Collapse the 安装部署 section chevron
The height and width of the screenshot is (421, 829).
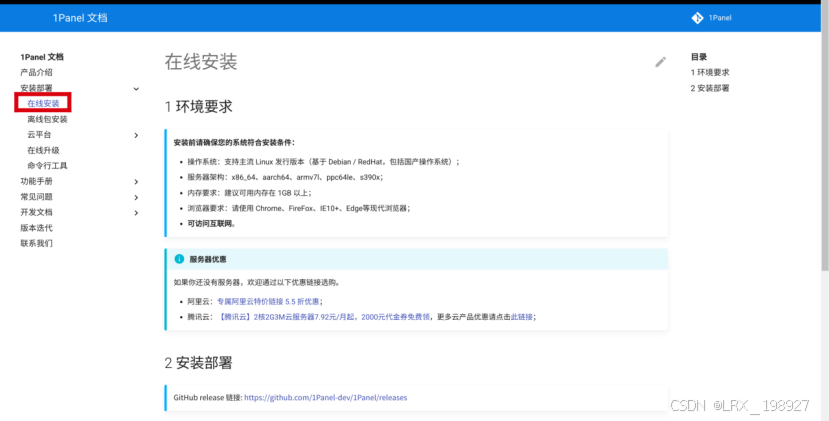point(136,89)
